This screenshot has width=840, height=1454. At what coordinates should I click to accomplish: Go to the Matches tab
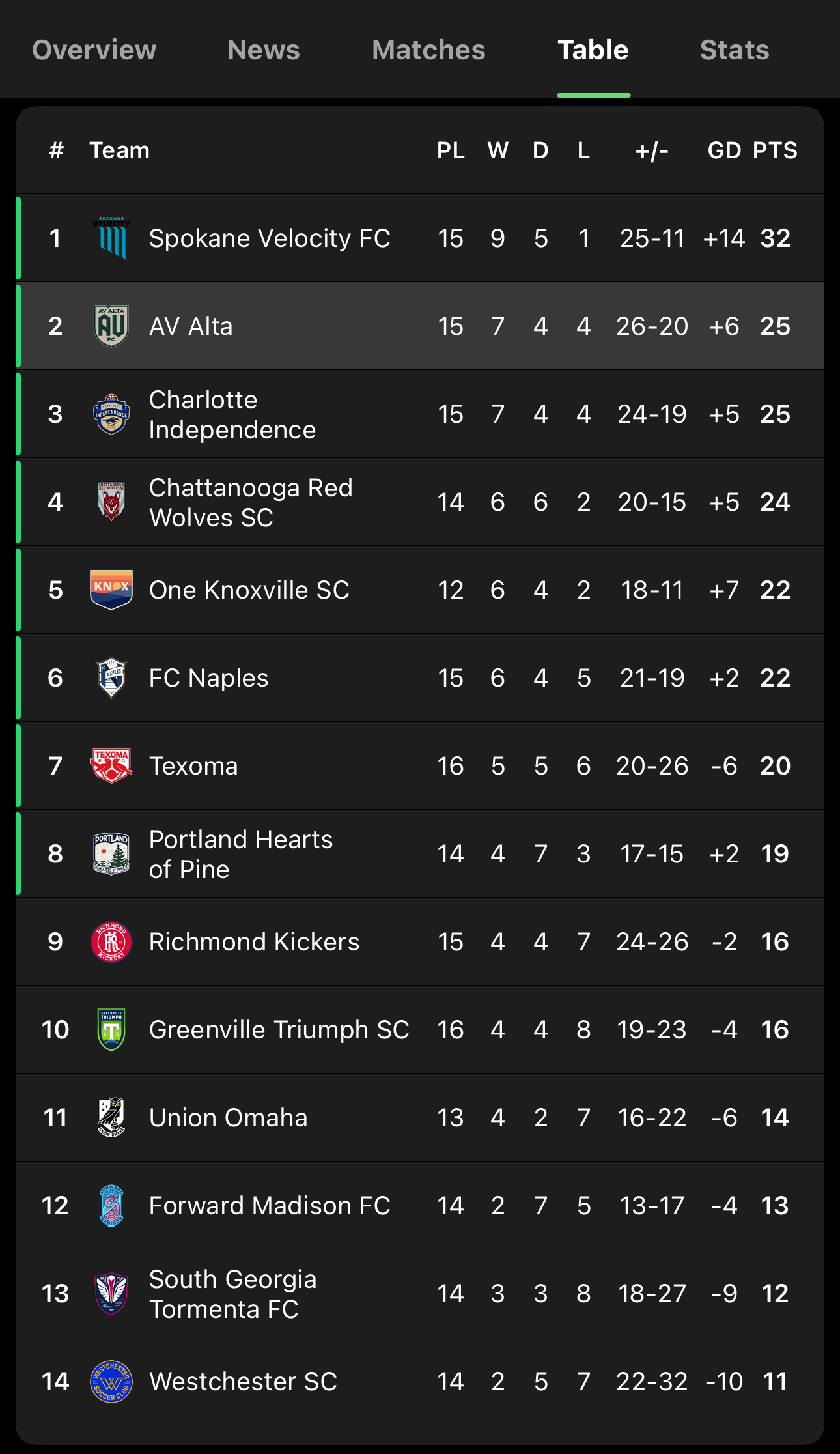point(428,50)
